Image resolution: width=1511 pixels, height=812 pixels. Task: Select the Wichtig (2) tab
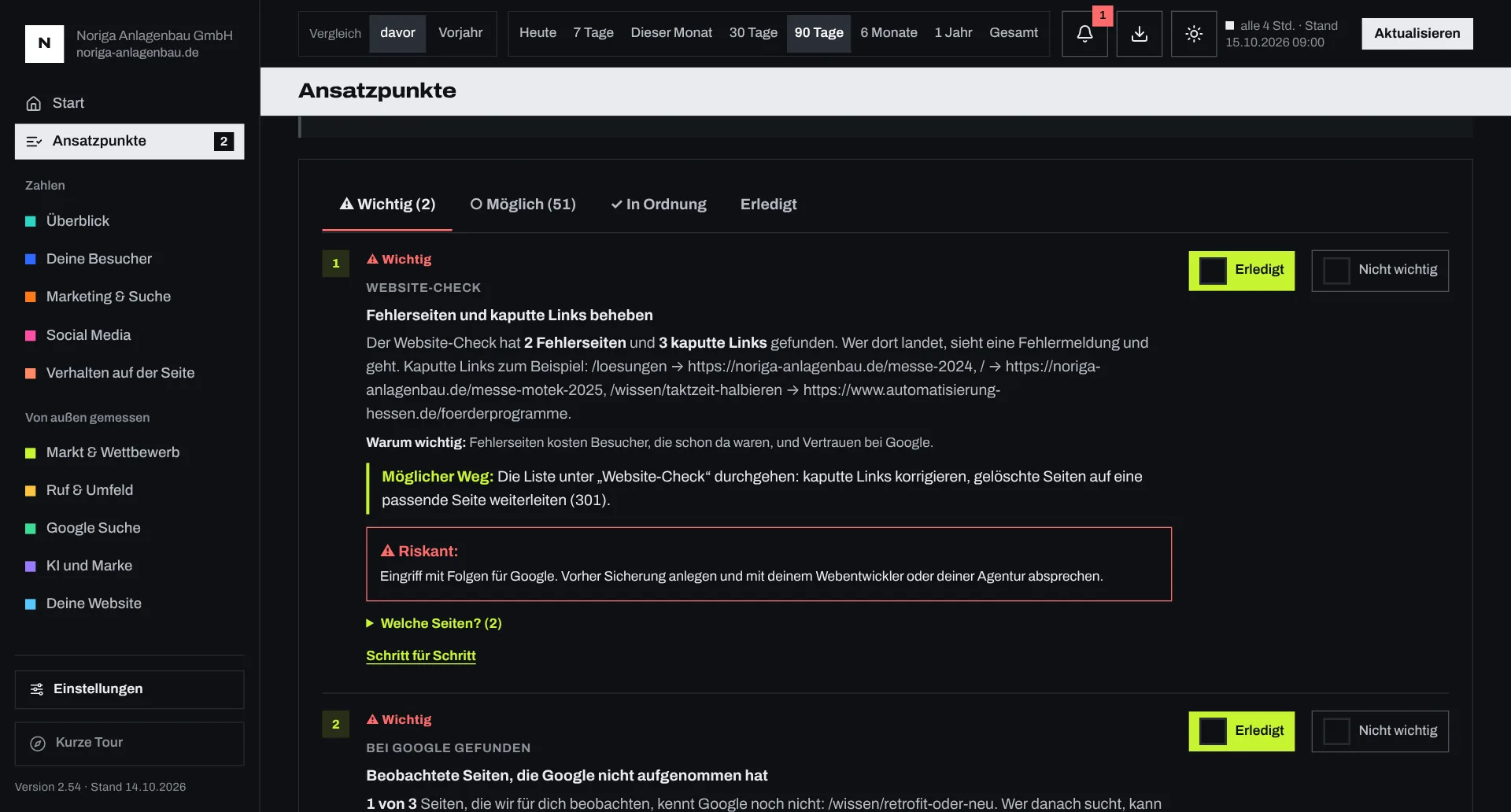tap(387, 205)
